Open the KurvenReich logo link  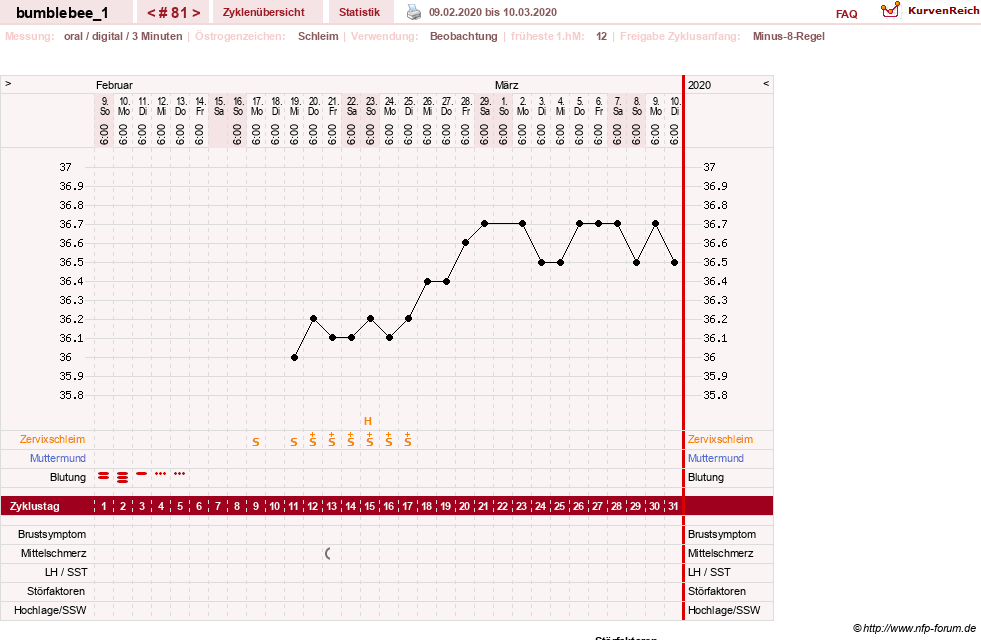pos(930,11)
